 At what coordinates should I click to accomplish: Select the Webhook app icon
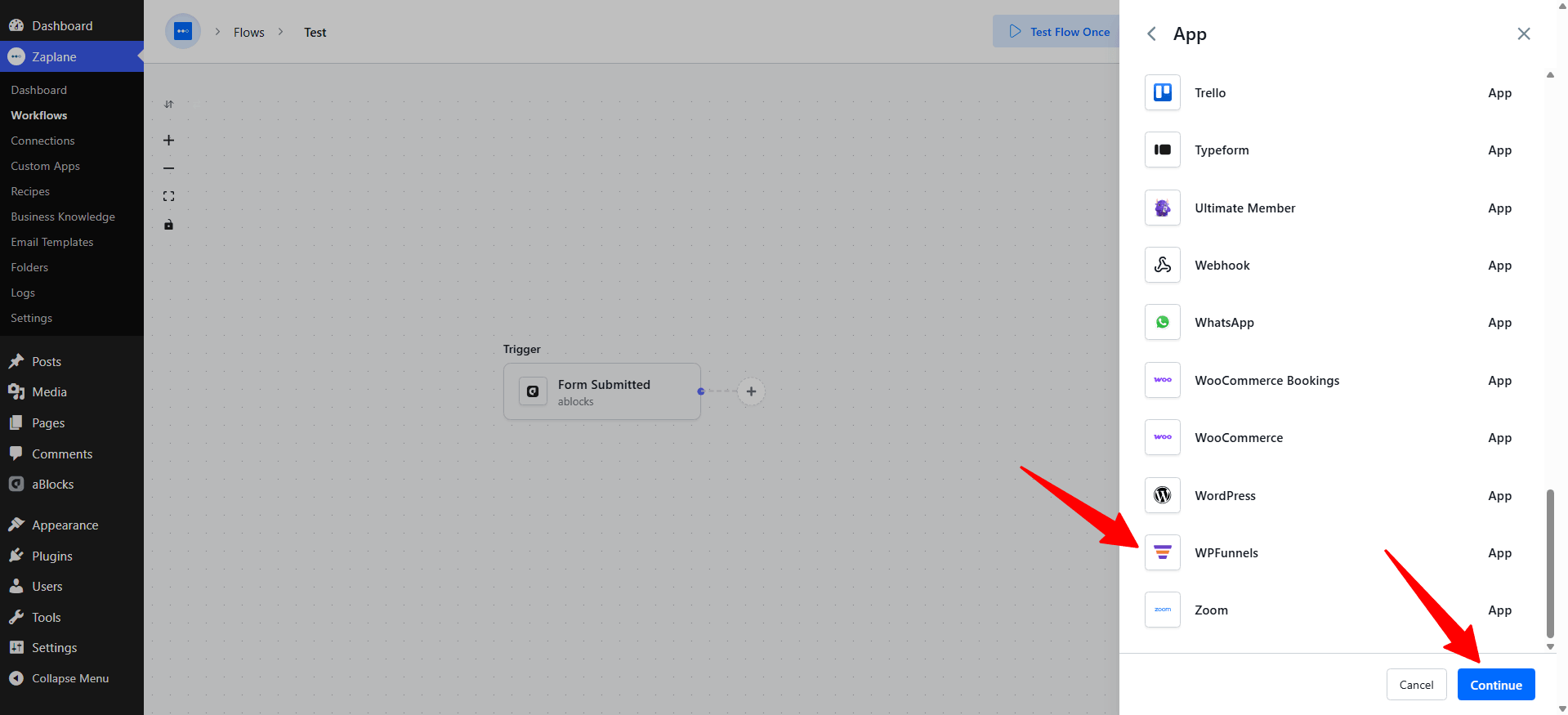[1162, 265]
